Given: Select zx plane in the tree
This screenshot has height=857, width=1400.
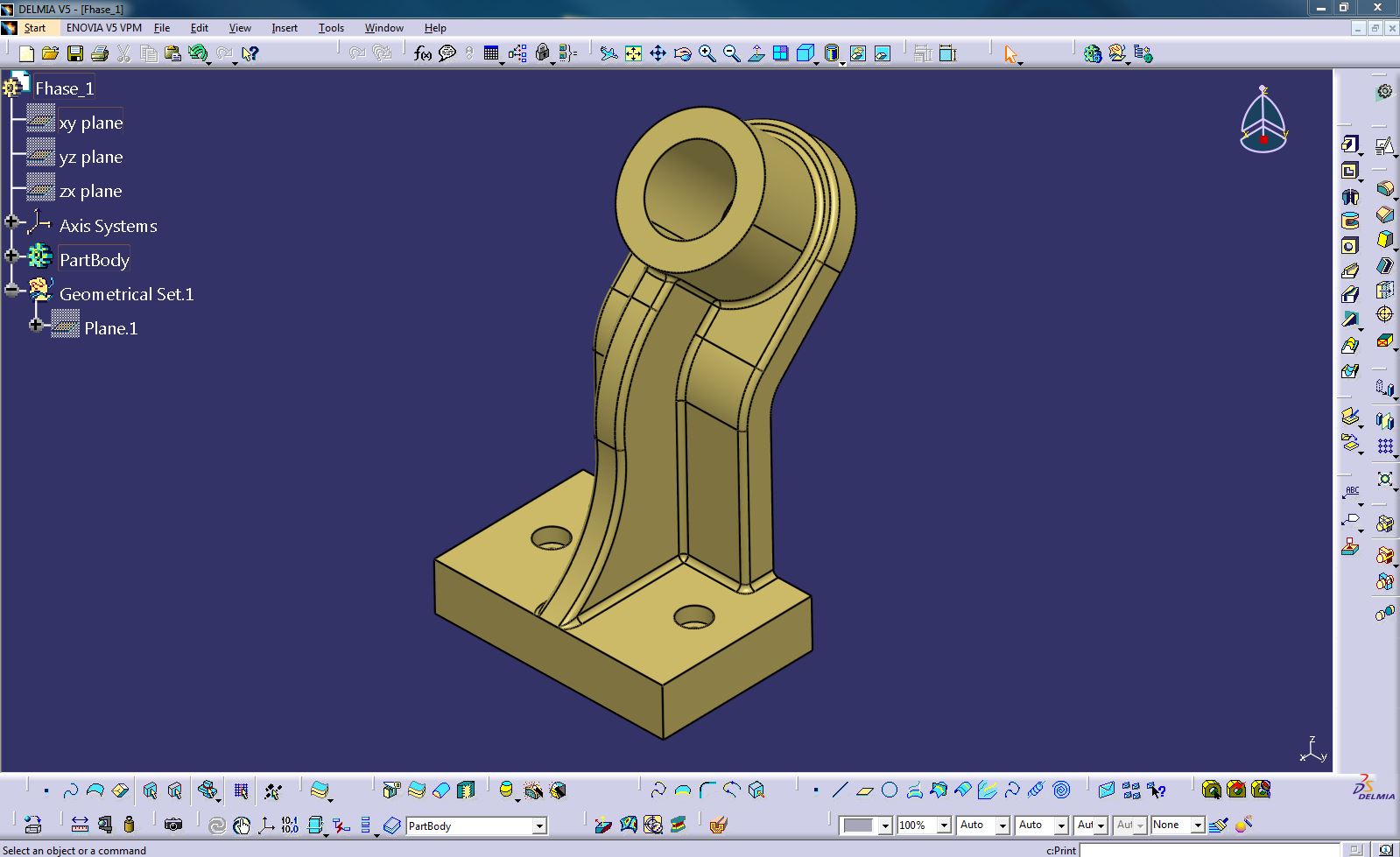Looking at the screenshot, I should 91,191.
